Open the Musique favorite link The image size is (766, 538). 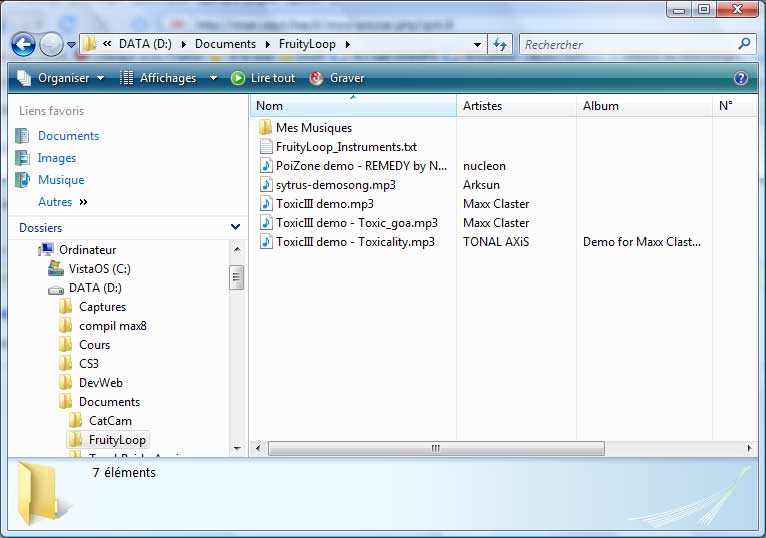(x=61, y=180)
